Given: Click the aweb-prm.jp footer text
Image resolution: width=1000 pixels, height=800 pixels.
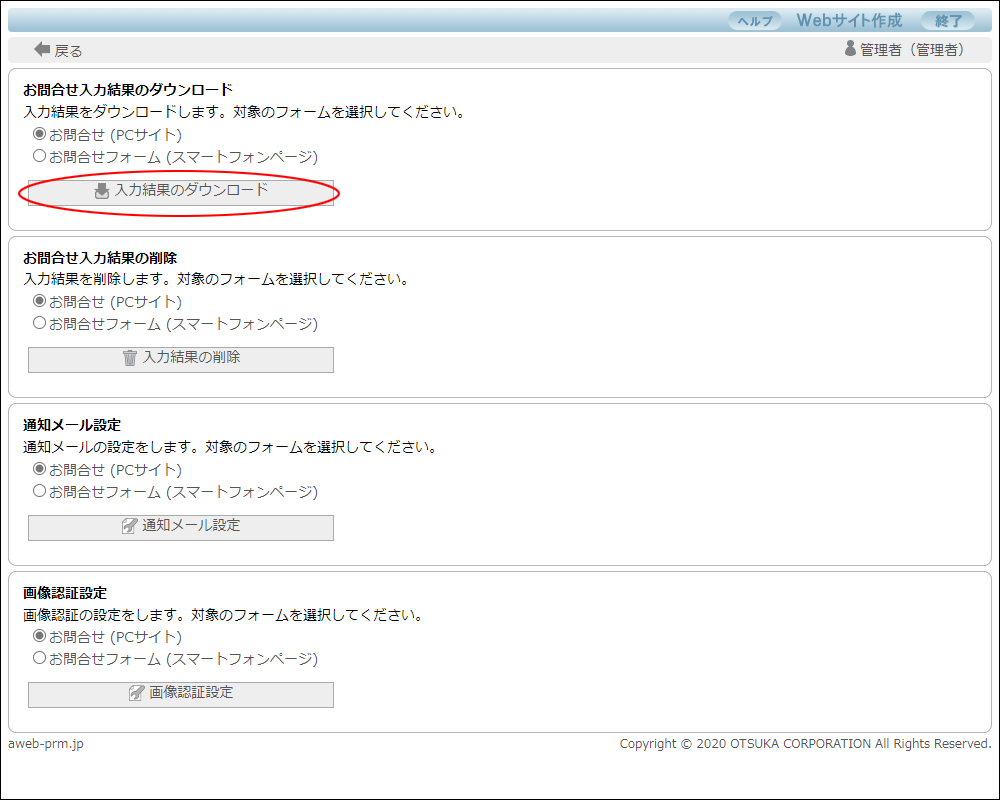Looking at the screenshot, I should coord(46,744).
